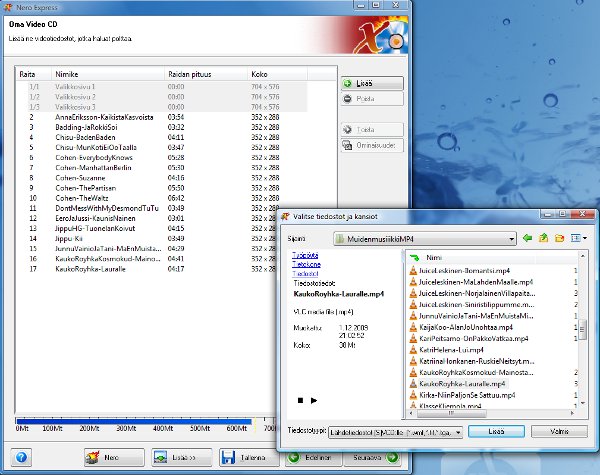This screenshot has width=600, height=475.
Task: Click Raita column header
Action: click(x=34, y=74)
